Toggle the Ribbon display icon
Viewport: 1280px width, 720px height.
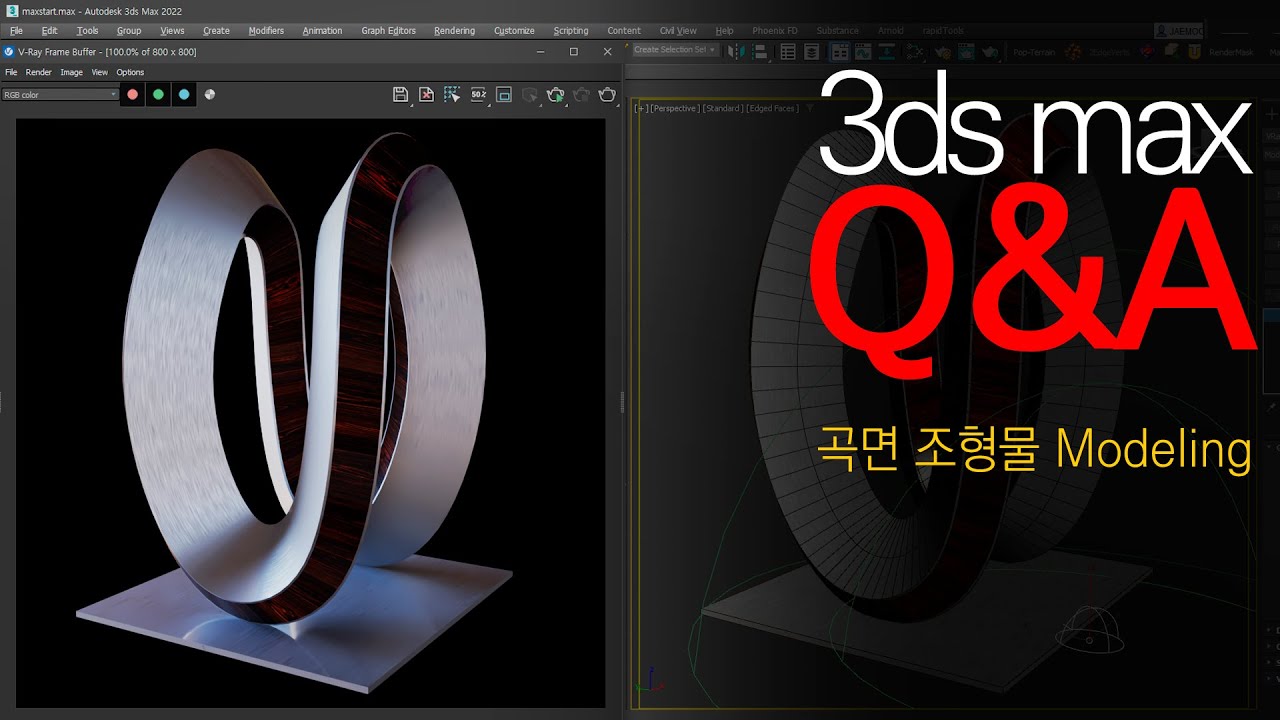click(x=840, y=50)
